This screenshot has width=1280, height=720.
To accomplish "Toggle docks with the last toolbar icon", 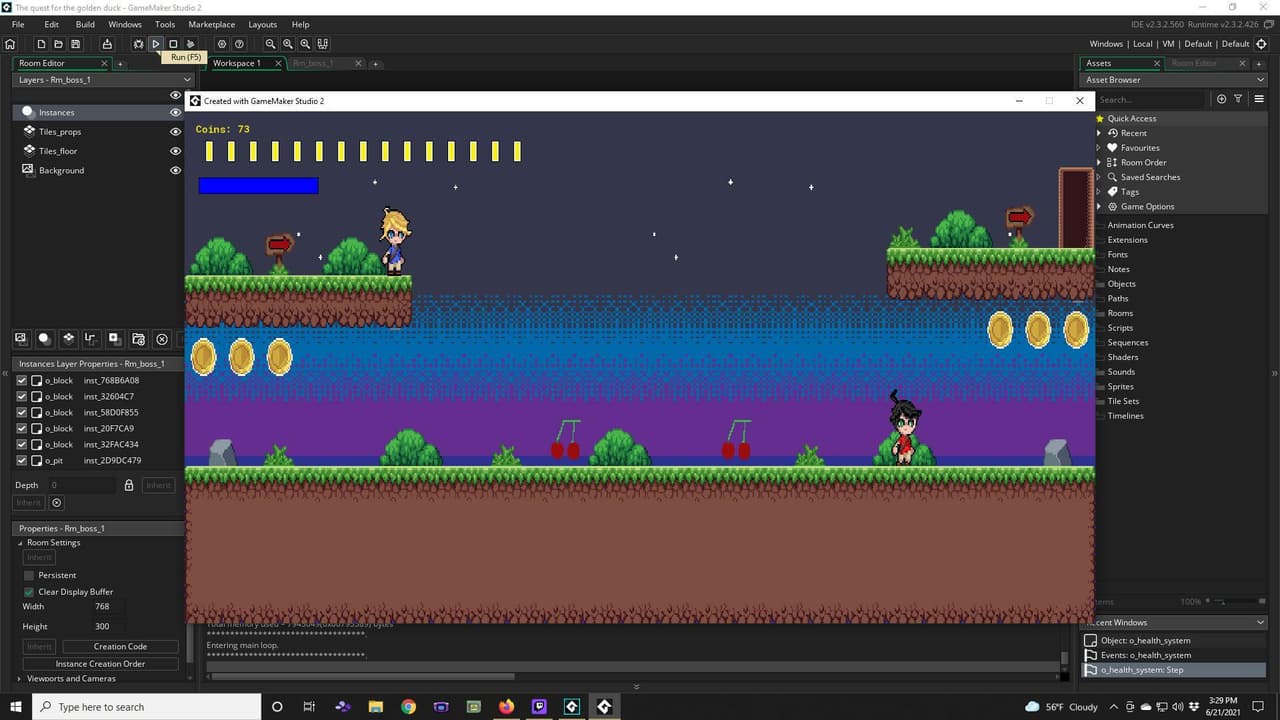I will (x=322, y=44).
